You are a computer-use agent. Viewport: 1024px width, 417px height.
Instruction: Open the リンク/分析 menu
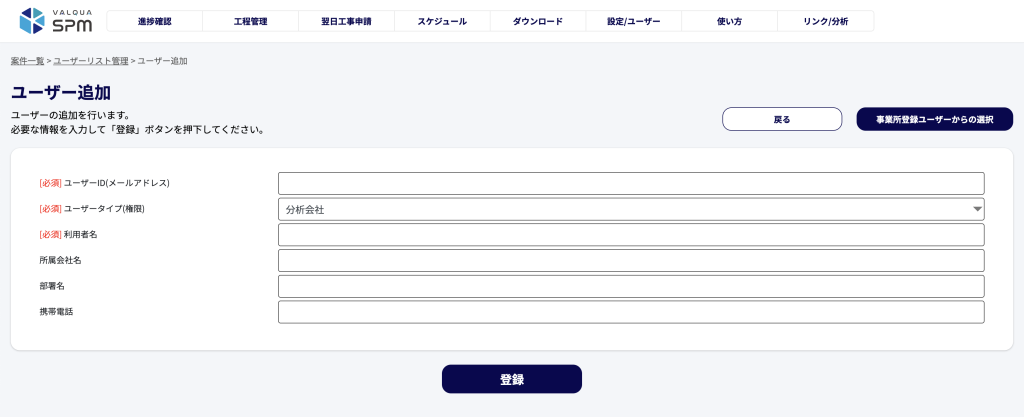click(825, 21)
